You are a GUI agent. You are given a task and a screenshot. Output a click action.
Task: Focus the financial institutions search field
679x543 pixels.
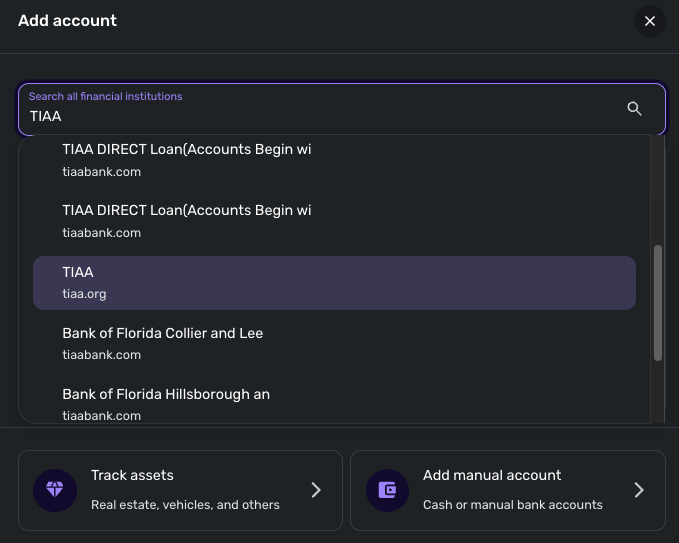(320, 116)
